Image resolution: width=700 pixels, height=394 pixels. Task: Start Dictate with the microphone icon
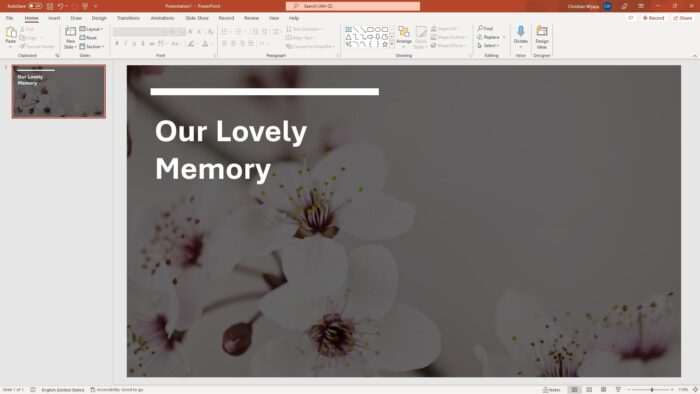[x=521, y=36]
